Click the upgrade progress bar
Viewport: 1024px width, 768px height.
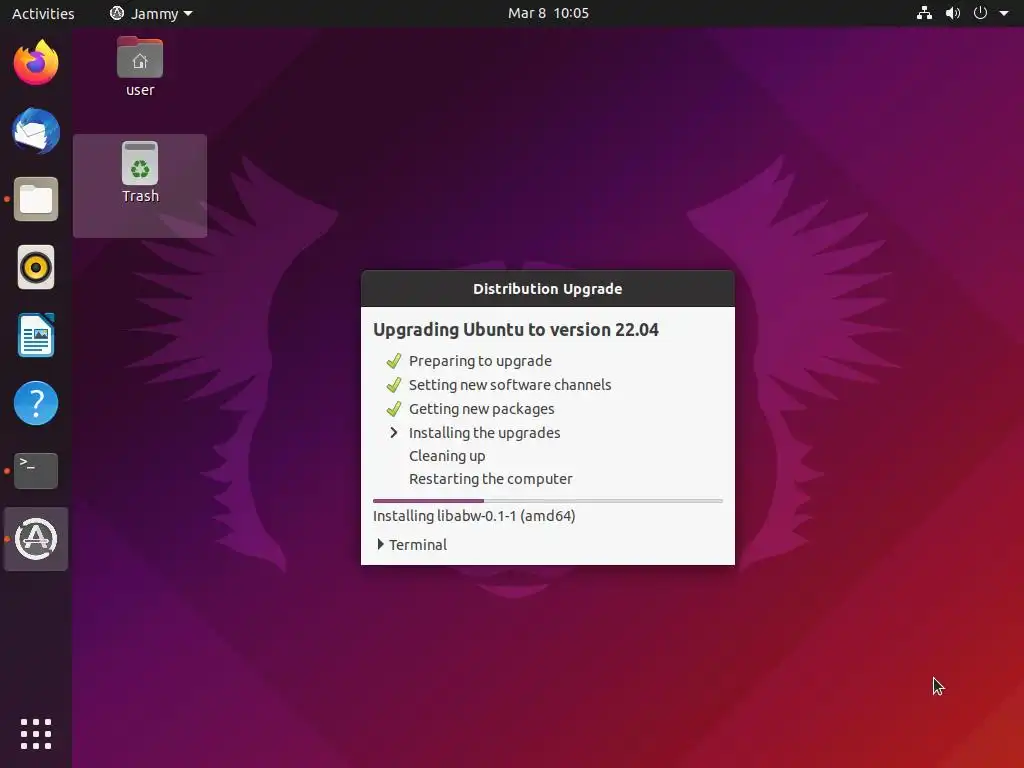(x=547, y=501)
